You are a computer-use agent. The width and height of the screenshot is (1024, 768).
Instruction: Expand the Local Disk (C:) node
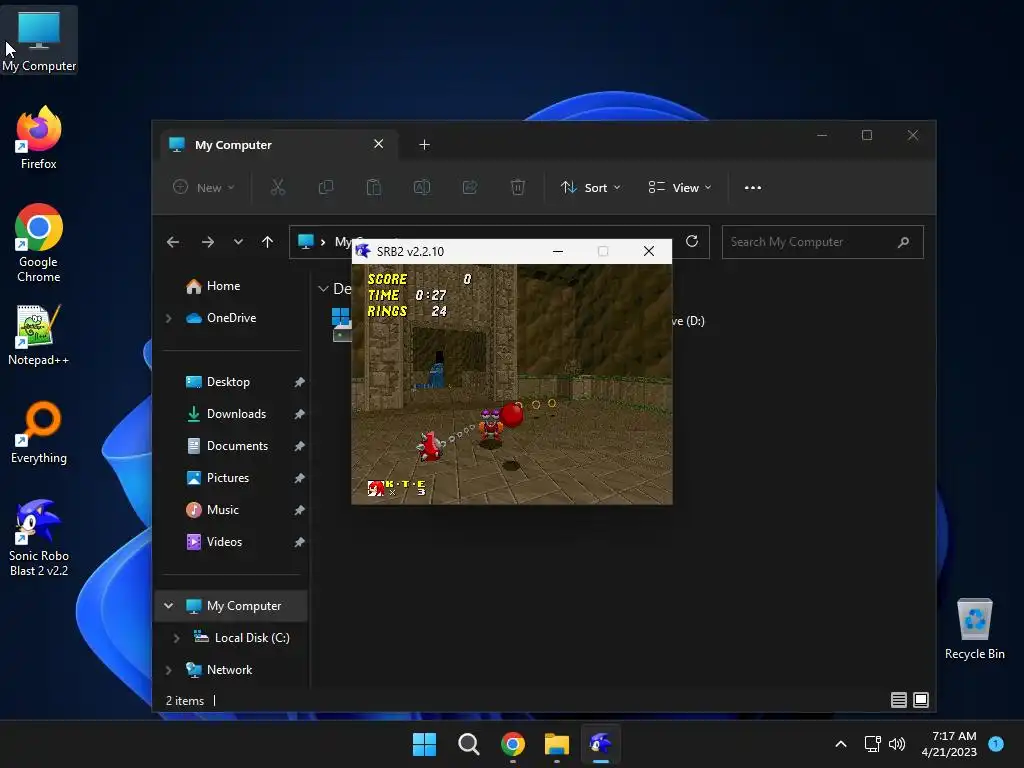tap(176, 638)
